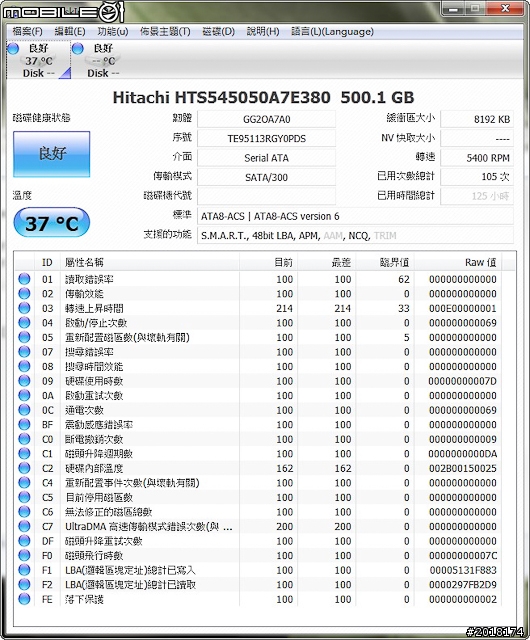Open the 磁碟(D) menu

[218, 31]
